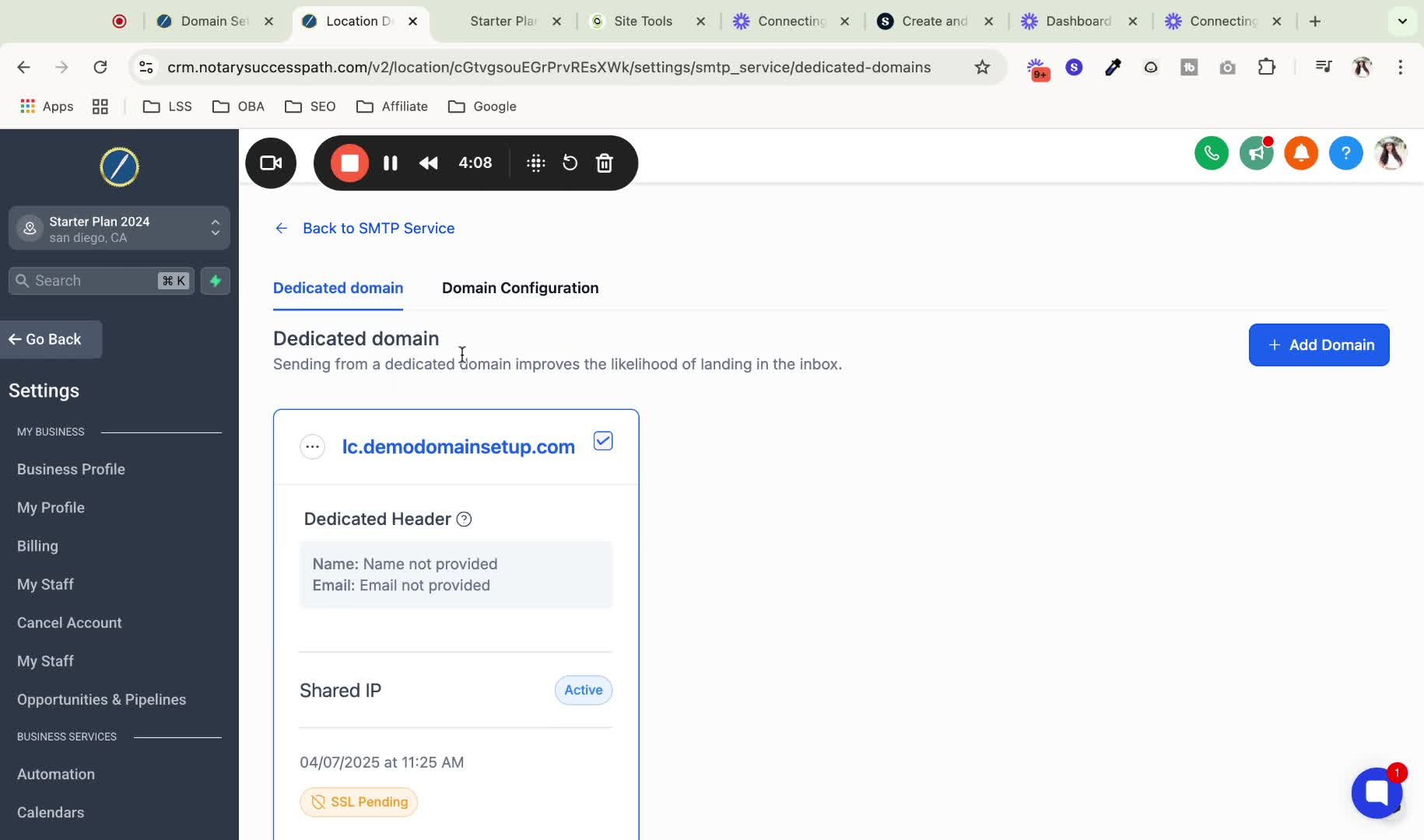Open the Apps bookmarks shortcut

pos(47,107)
